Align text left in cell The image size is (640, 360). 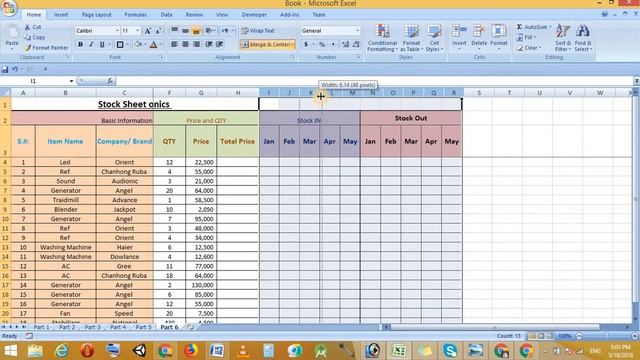174,44
